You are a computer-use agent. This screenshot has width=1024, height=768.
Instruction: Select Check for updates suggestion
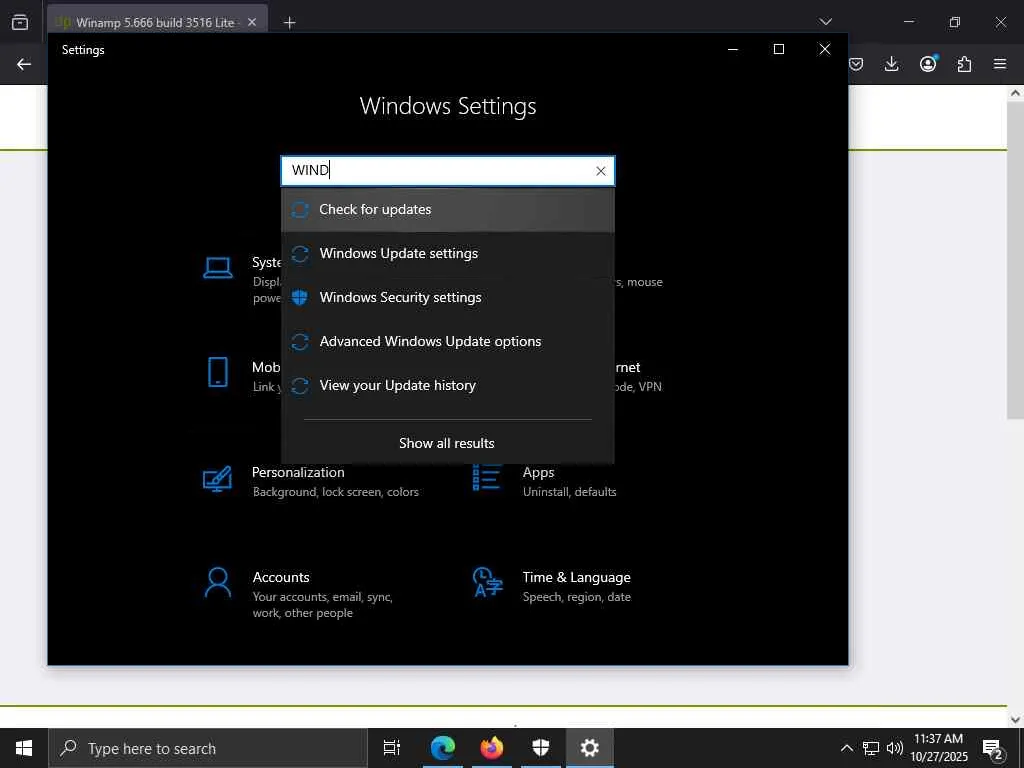coord(447,210)
